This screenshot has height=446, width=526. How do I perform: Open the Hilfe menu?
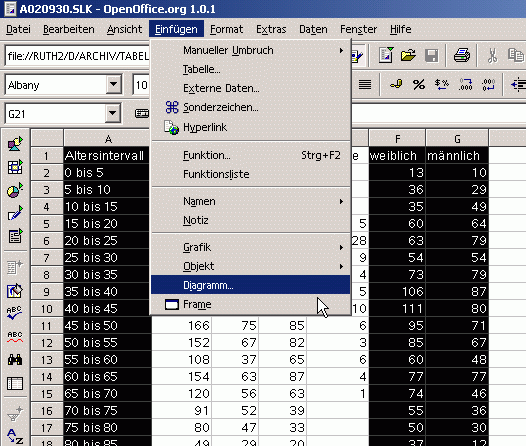point(400,29)
